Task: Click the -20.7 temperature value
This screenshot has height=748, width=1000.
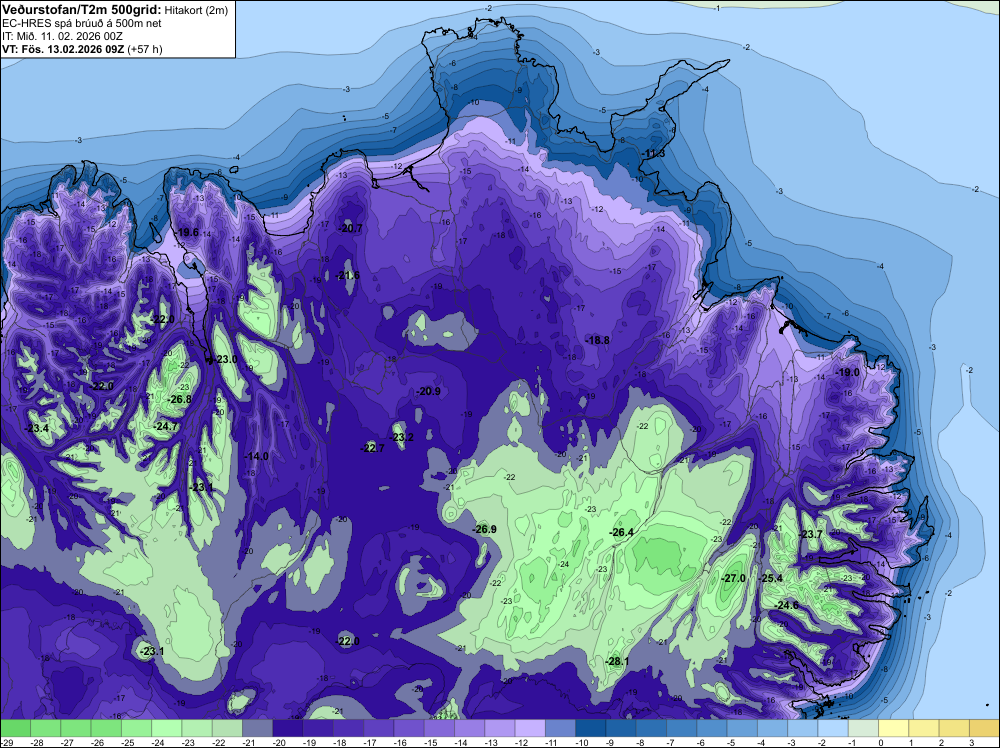Action: click(x=350, y=228)
